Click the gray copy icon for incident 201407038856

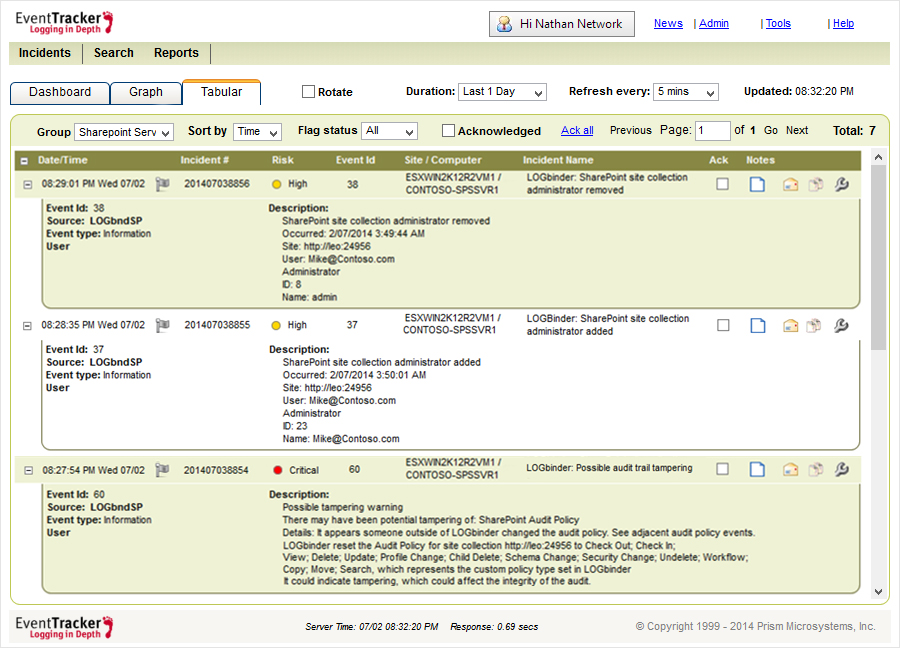click(816, 184)
